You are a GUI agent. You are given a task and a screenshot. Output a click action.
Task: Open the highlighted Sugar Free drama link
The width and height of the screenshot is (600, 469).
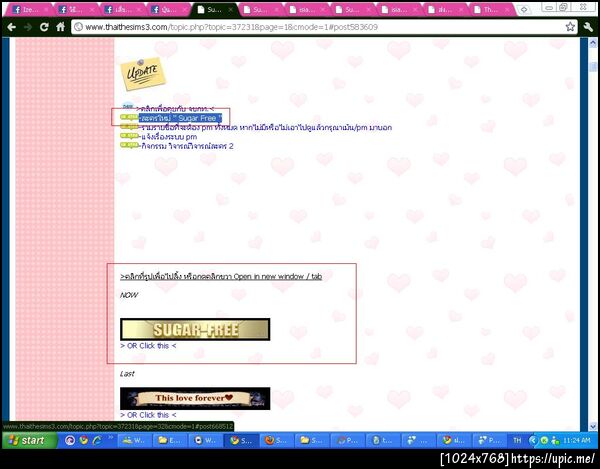[x=181, y=118]
